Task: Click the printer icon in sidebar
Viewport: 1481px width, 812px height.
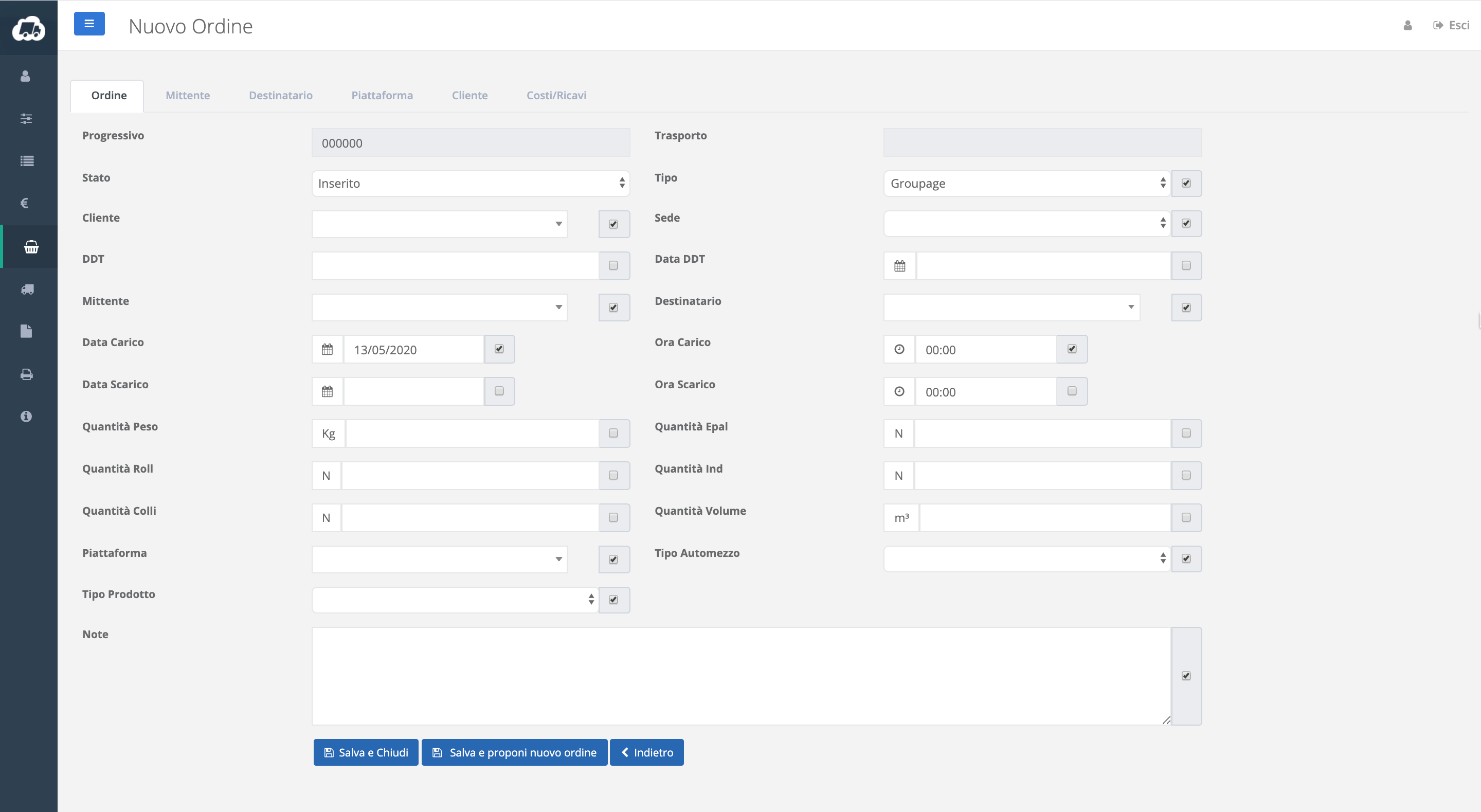Action: pos(26,374)
